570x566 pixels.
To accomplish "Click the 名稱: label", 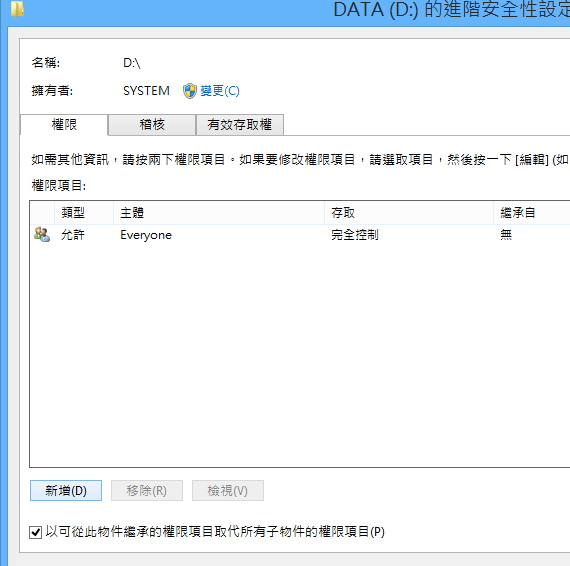I will coord(46,63).
